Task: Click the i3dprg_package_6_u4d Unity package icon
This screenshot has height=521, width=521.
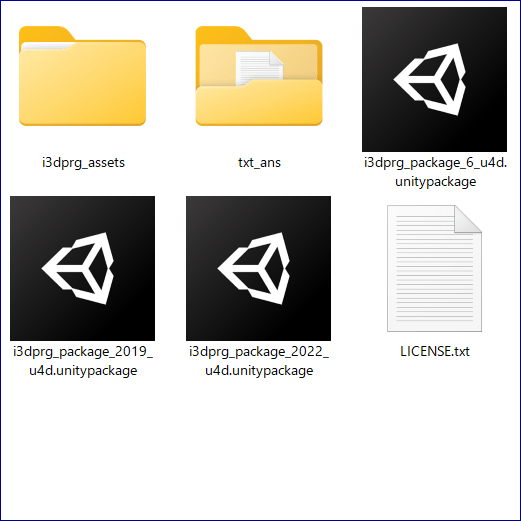Action: click(434, 79)
